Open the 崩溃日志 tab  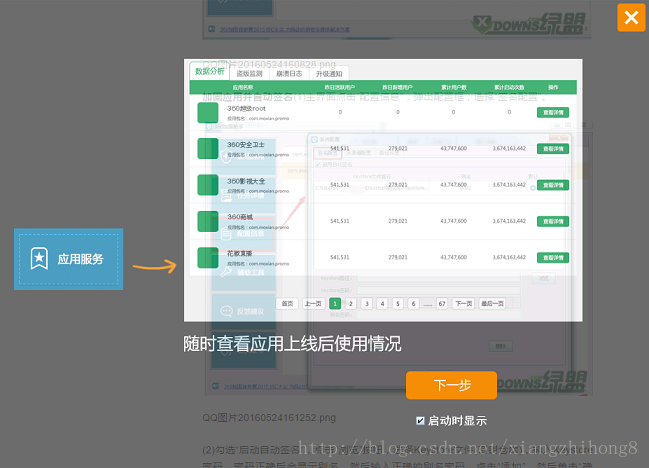coord(289,74)
